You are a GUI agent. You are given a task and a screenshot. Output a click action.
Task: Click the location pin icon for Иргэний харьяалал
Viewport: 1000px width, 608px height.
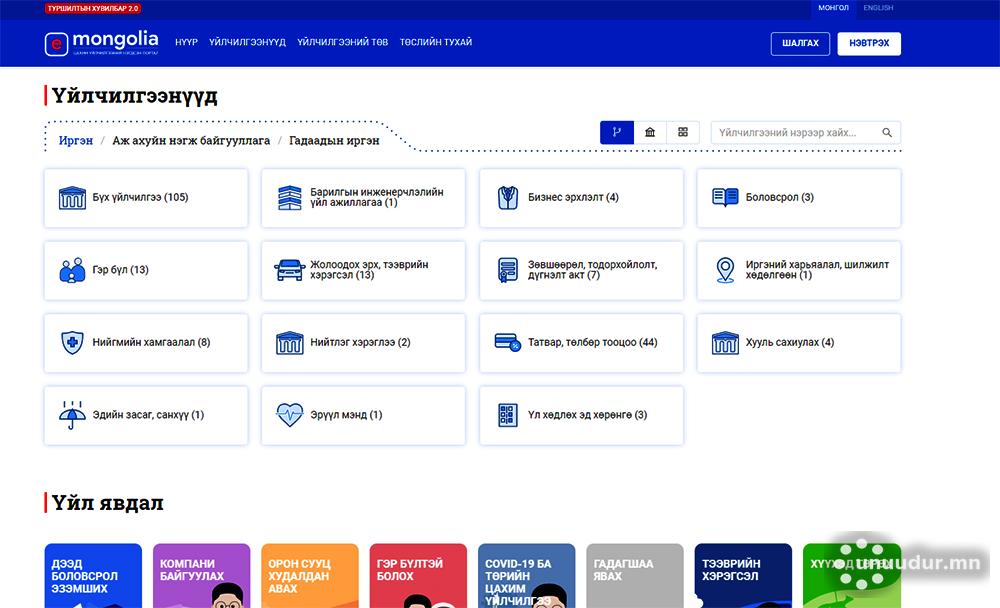(x=725, y=270)
